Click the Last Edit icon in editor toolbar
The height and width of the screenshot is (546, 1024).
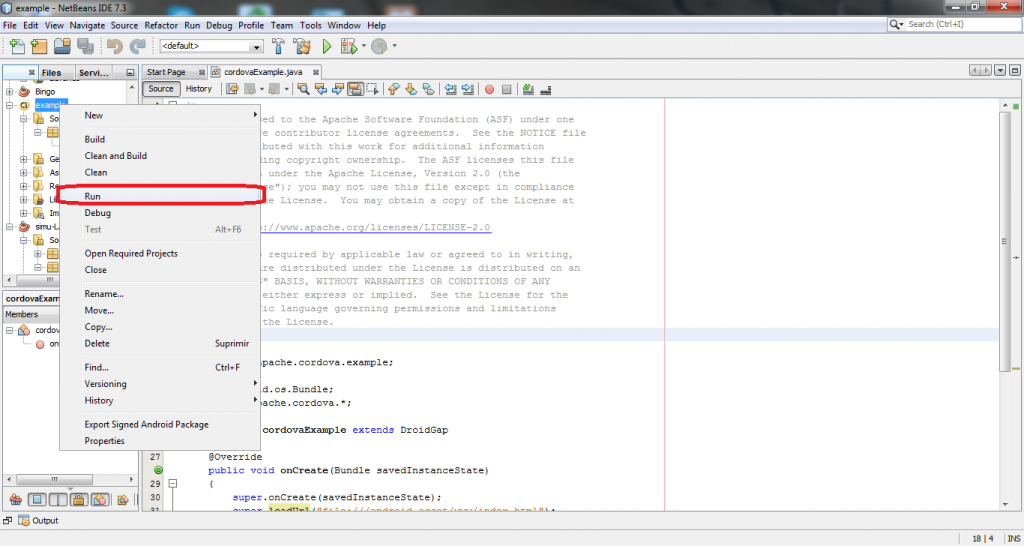232,89
